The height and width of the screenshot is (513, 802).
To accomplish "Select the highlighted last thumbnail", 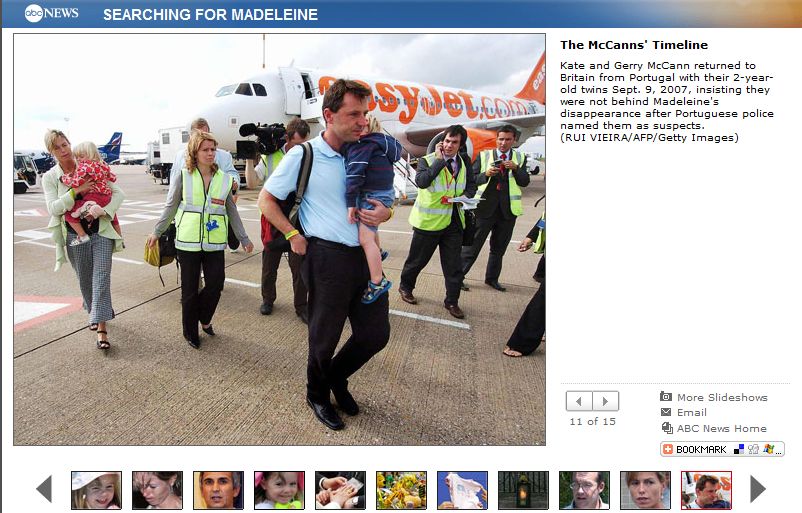I will point(706,490).
